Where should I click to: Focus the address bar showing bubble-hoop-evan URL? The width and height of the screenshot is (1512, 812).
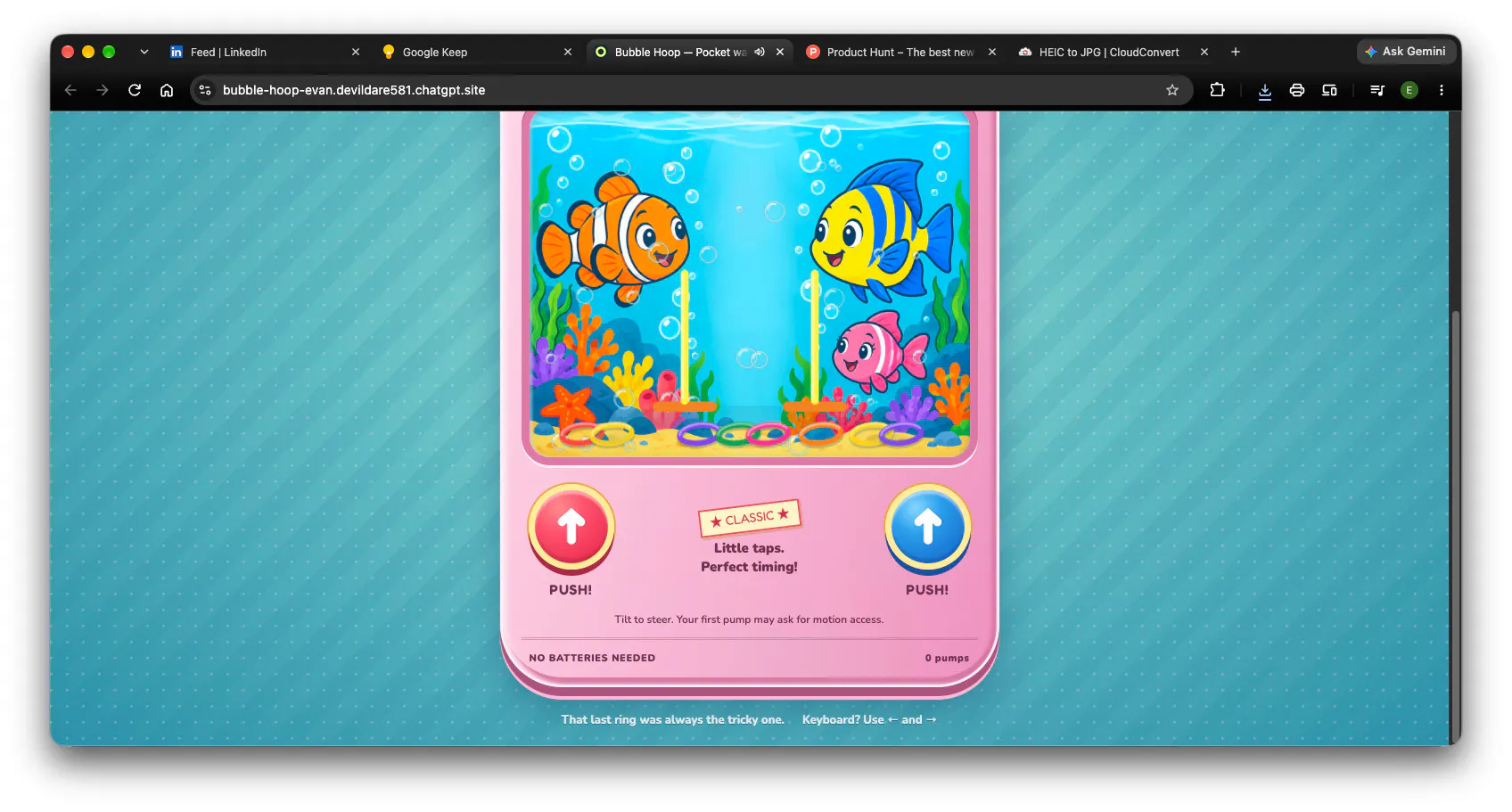pos(691,90)
